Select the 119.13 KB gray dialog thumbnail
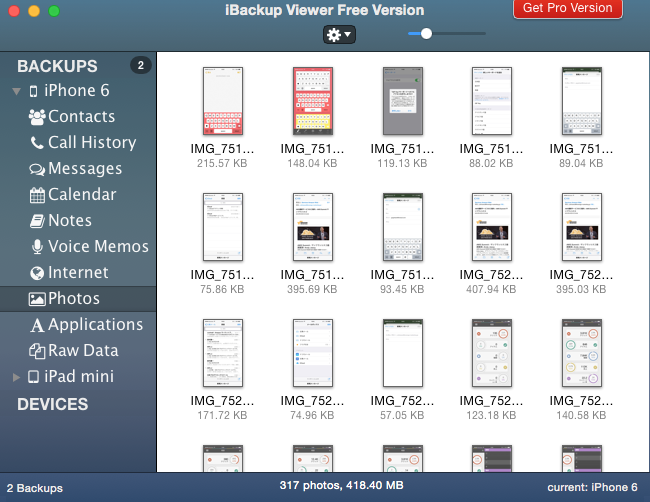 click(x=403, y=101)
